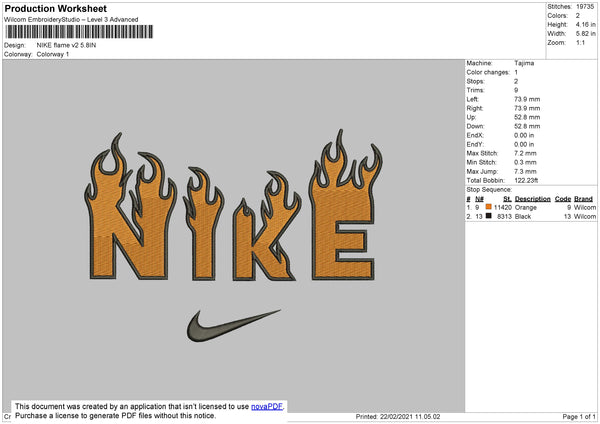Click 'Wilcom EmbroideryStudio – Level 3 Advanced' subtitle

click(71, 20)
